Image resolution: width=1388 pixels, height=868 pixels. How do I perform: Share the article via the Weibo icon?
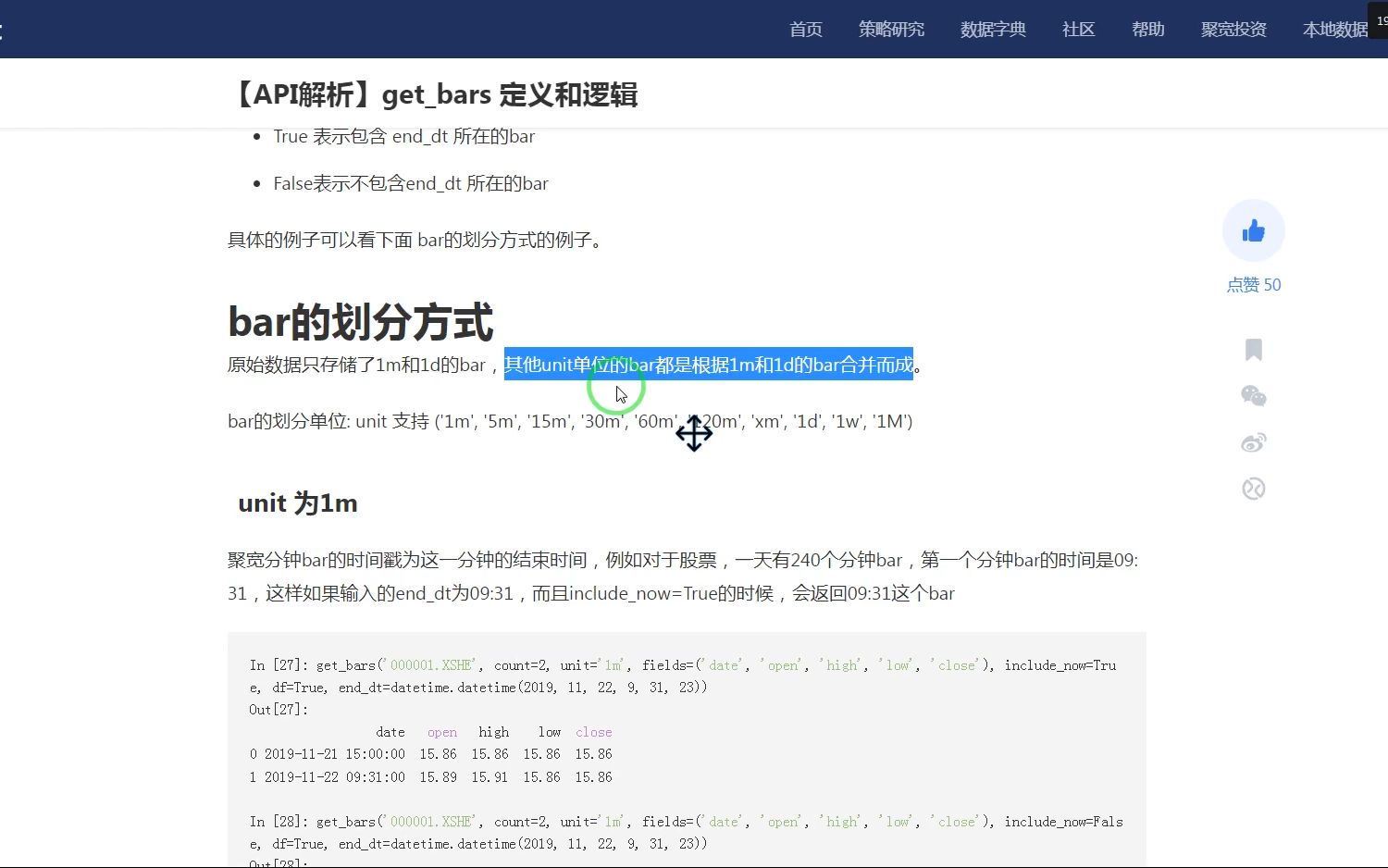coord(1254,442)
